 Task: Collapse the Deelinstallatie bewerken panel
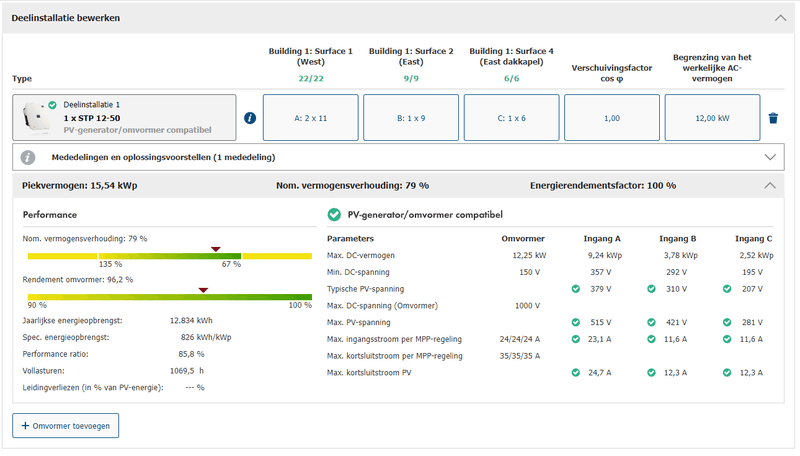click(x=780, y=17)
